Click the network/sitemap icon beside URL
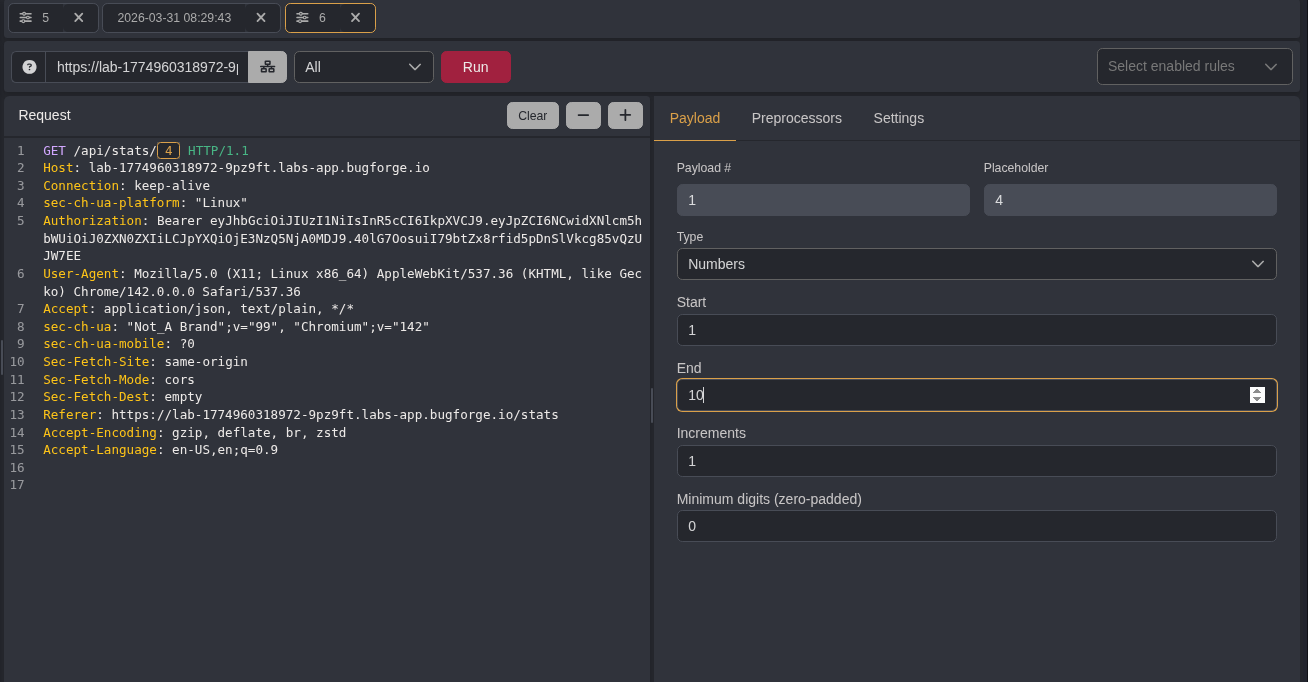 267,67
